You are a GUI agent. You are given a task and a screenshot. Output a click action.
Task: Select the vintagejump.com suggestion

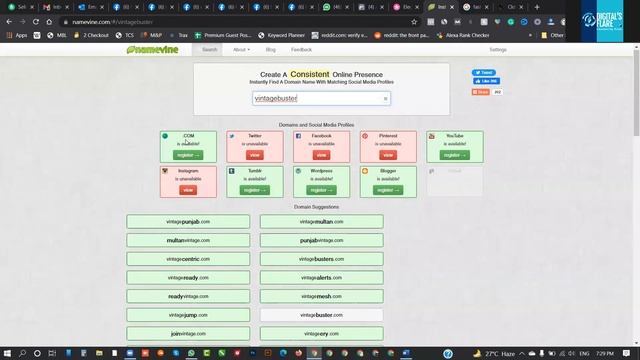(188, 315)
